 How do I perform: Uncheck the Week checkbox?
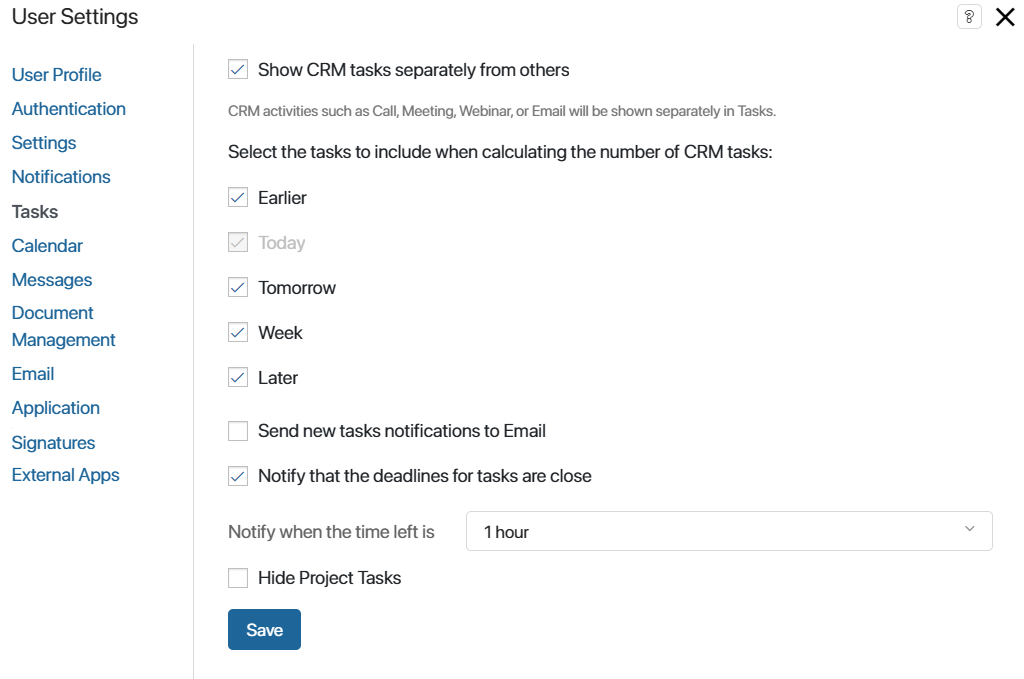(x=238, y=332)
